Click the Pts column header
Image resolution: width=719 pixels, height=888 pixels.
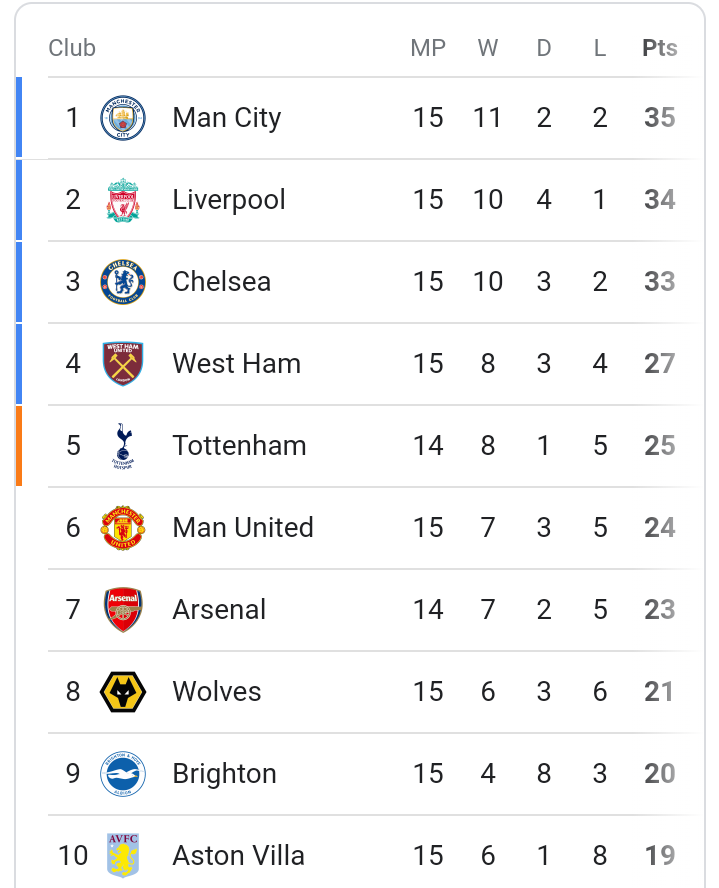tap(660, 48)
